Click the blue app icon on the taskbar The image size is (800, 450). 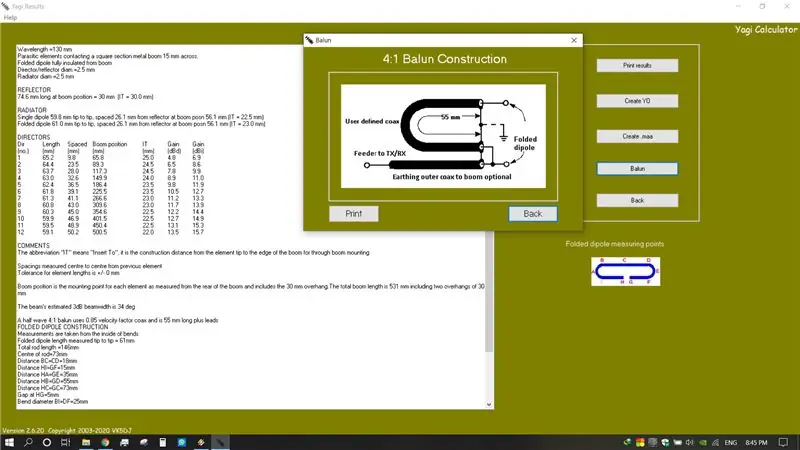182,442
